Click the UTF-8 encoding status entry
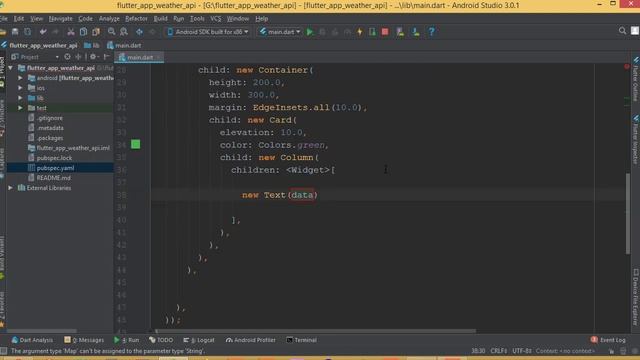 [522, 351]
